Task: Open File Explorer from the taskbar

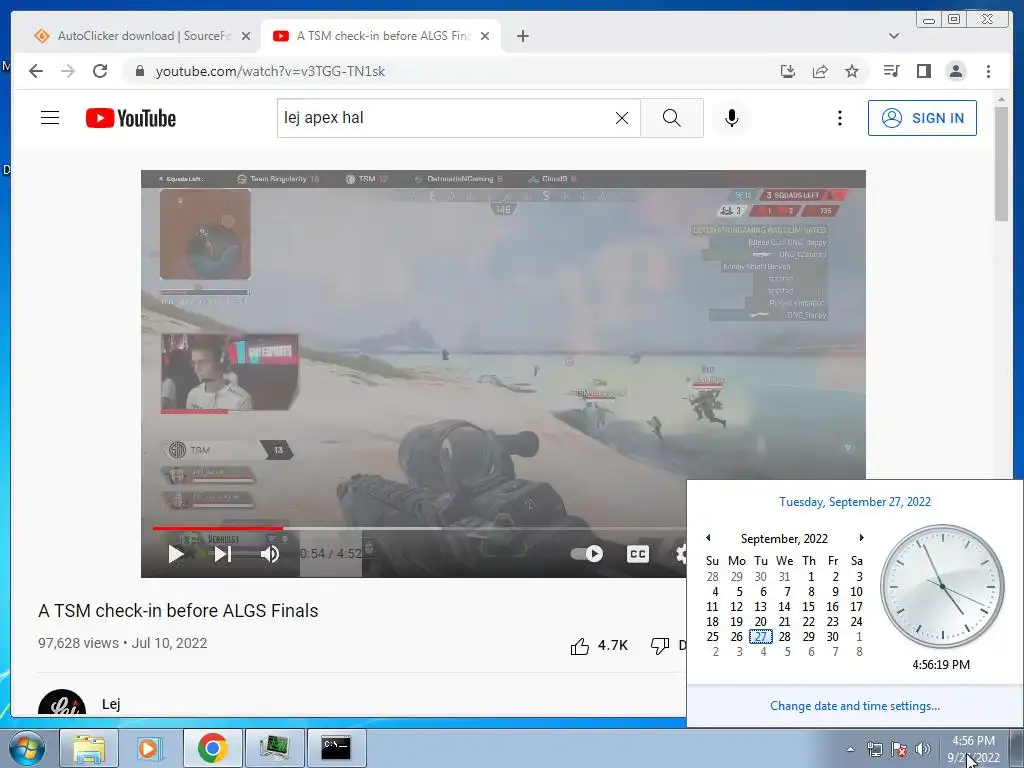Action: 89,748
